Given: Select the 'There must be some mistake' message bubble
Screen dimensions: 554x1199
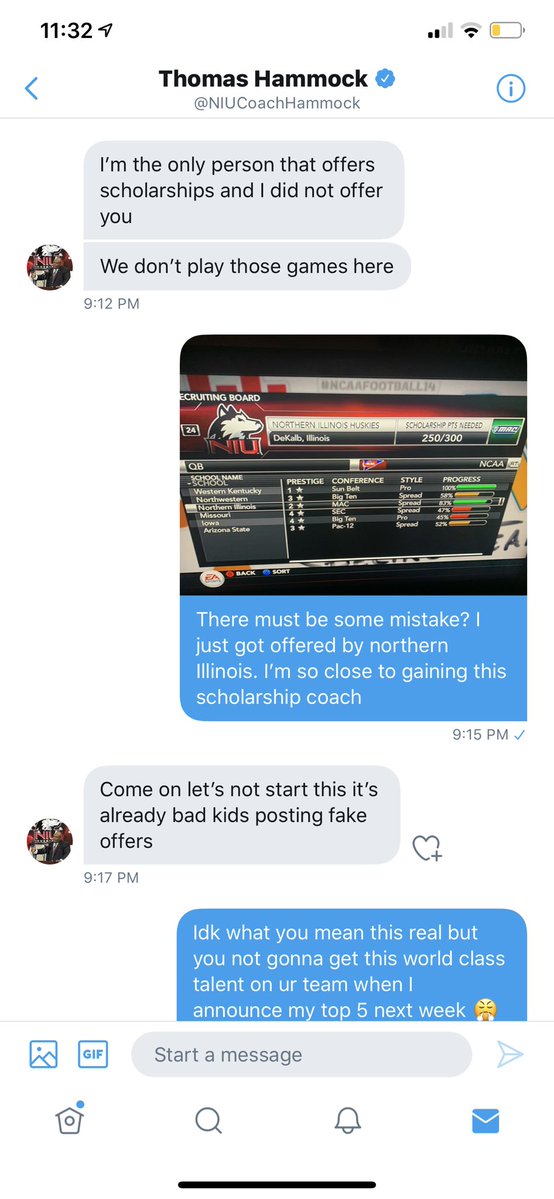Looking at the screenshot, I should (x=354, y=658).
